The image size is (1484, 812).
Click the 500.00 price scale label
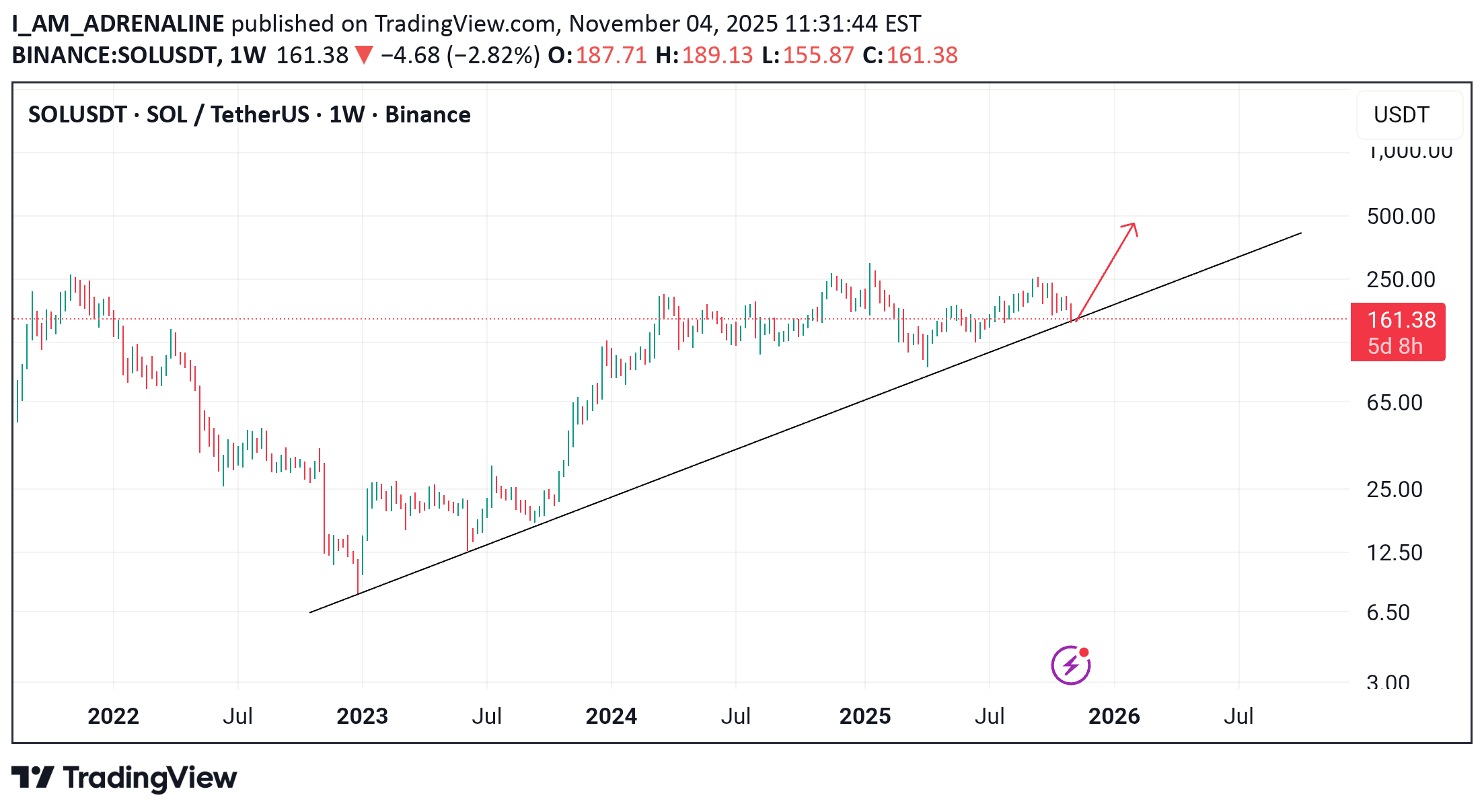click(x=1401, y=217)
